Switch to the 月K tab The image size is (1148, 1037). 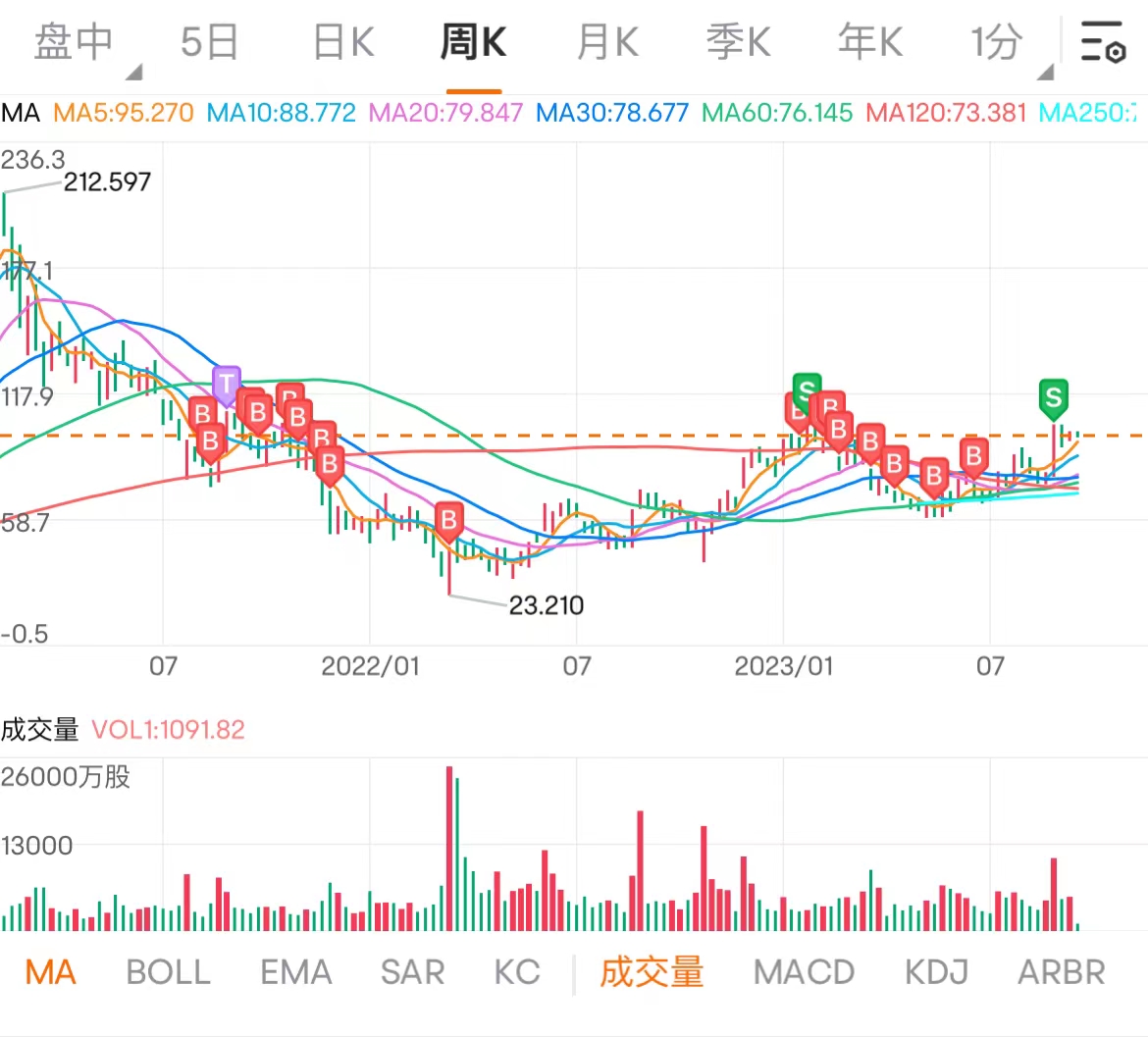point(607,42)
